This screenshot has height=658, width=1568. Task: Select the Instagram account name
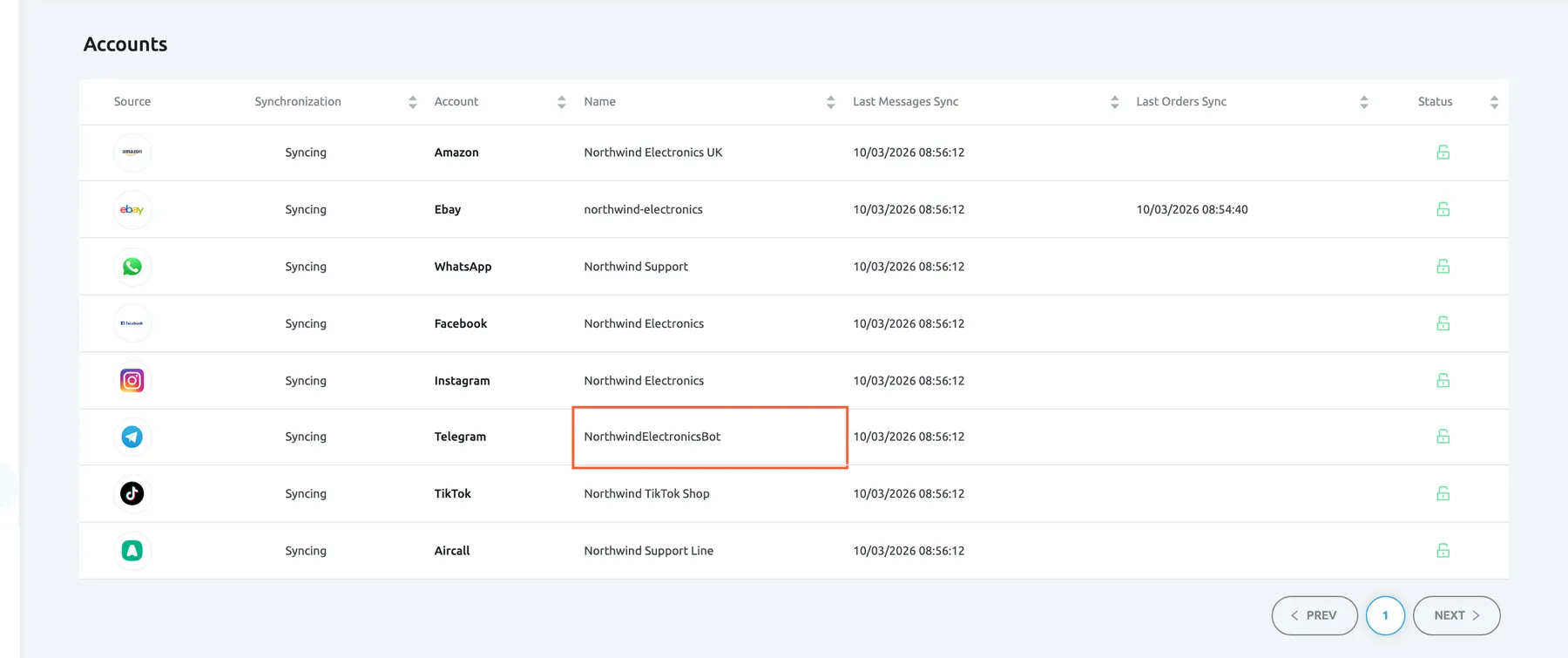pyautogui.click(x=462, y=381)
